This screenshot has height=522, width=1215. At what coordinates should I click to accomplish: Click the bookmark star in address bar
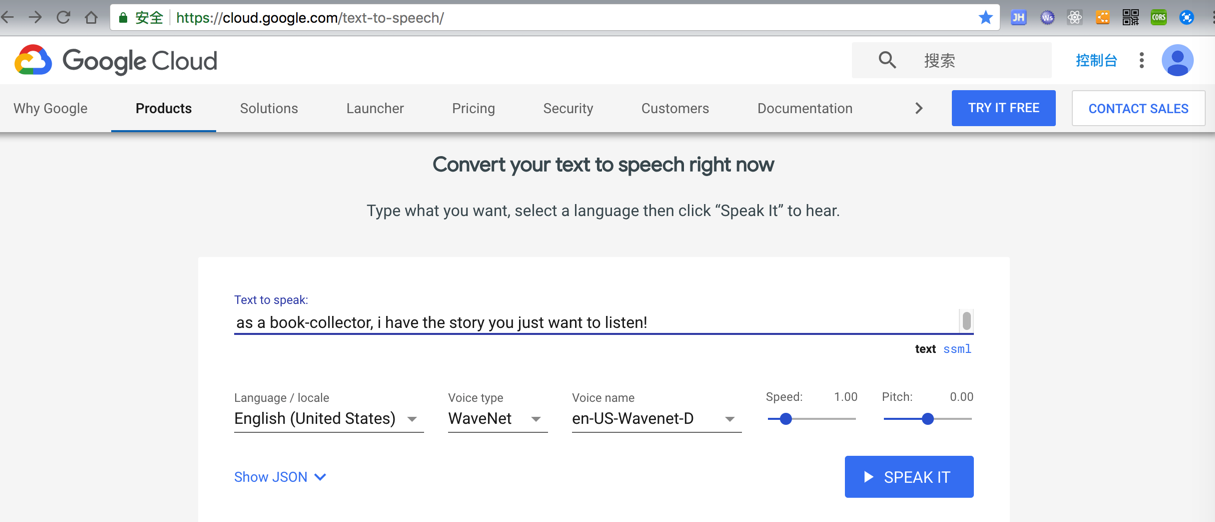(x=985, y=17)
